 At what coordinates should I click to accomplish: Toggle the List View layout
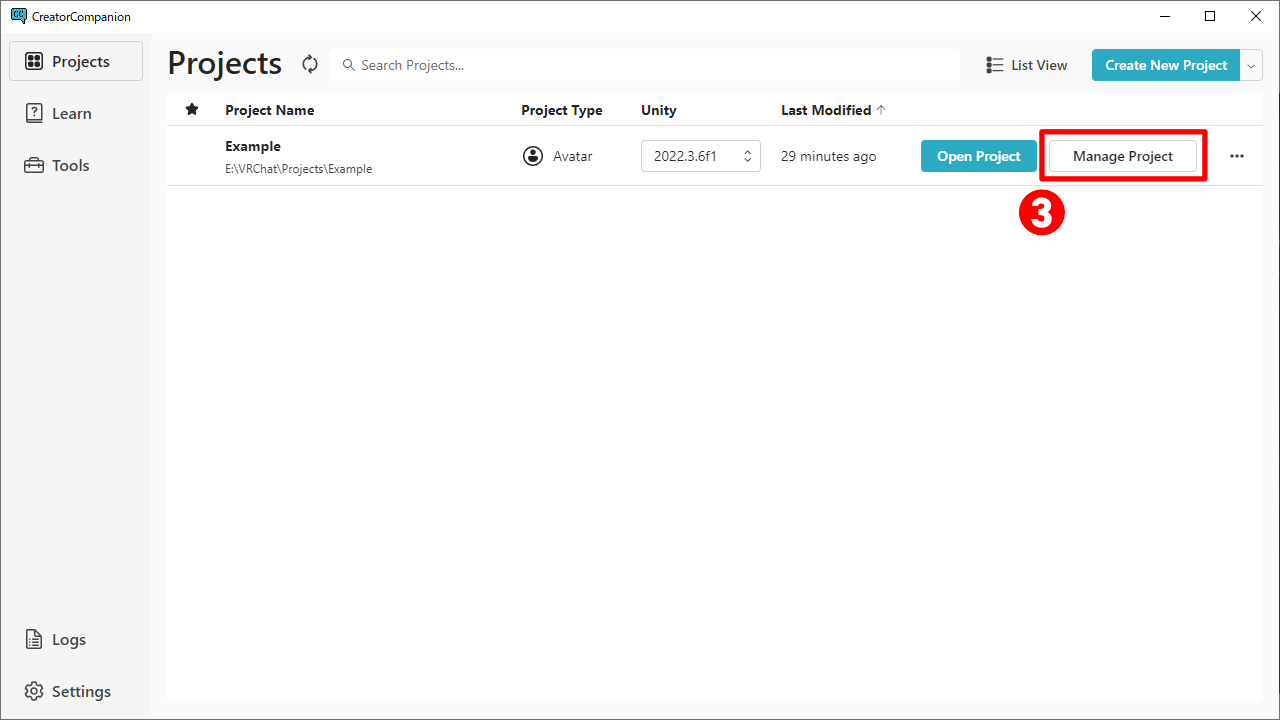[x=1027, y=65]
